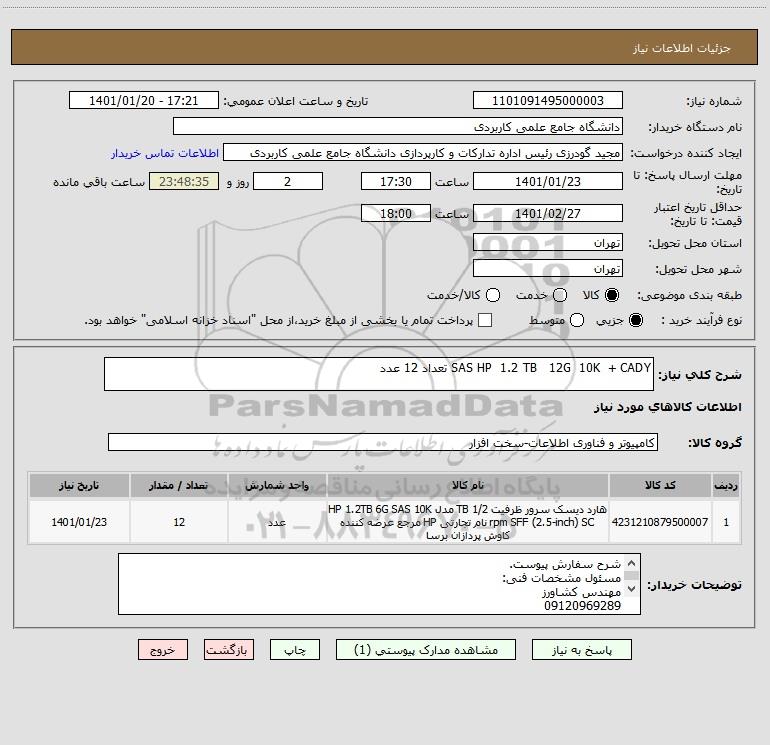Select the کالا radio button
770x745 pixels.
point(612,295)
